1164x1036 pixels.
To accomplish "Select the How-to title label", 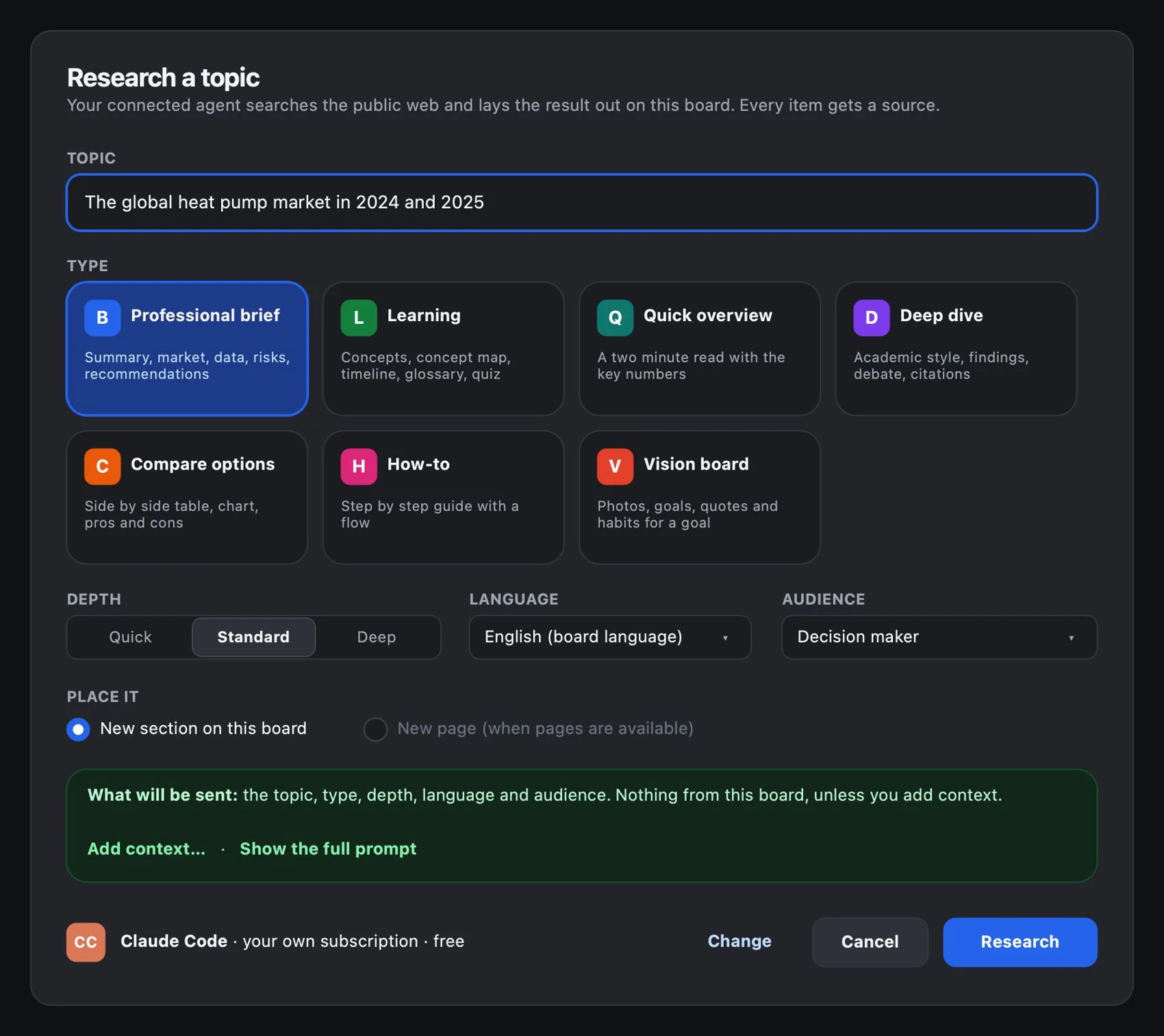I will pos(418,464).
